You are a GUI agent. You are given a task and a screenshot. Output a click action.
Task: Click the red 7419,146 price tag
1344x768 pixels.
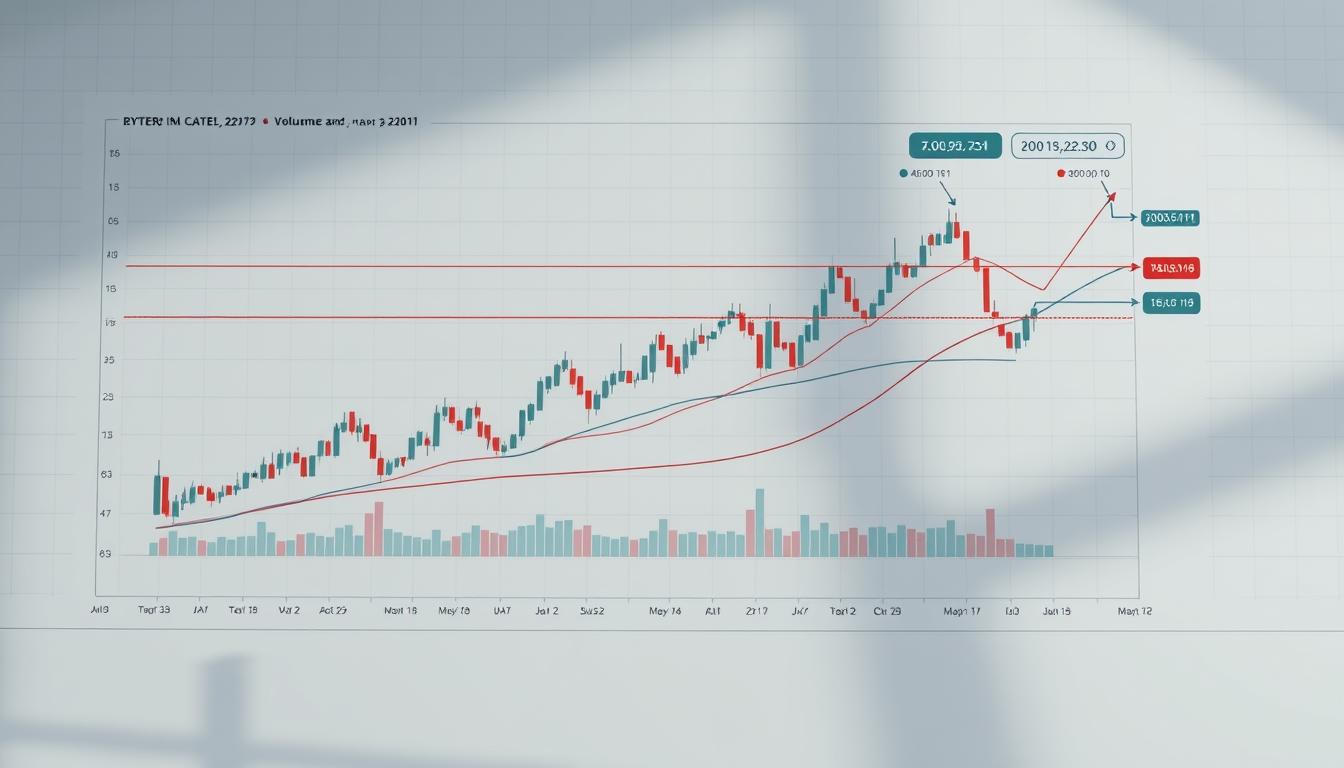1172,267
